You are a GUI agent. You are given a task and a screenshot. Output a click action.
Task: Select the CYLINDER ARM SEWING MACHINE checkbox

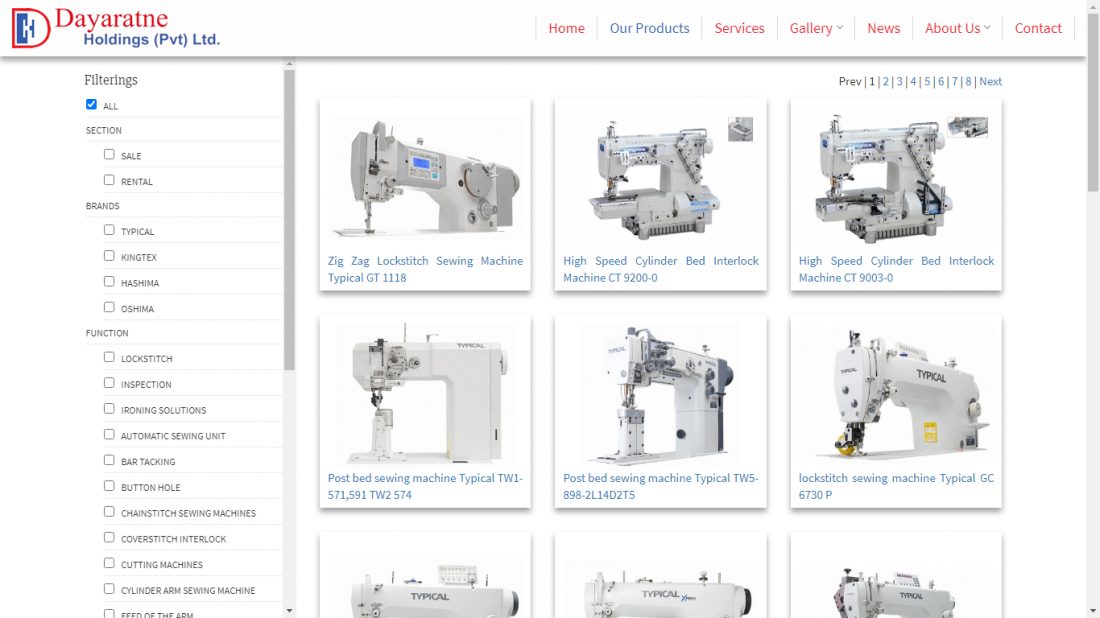coord(109,589)
